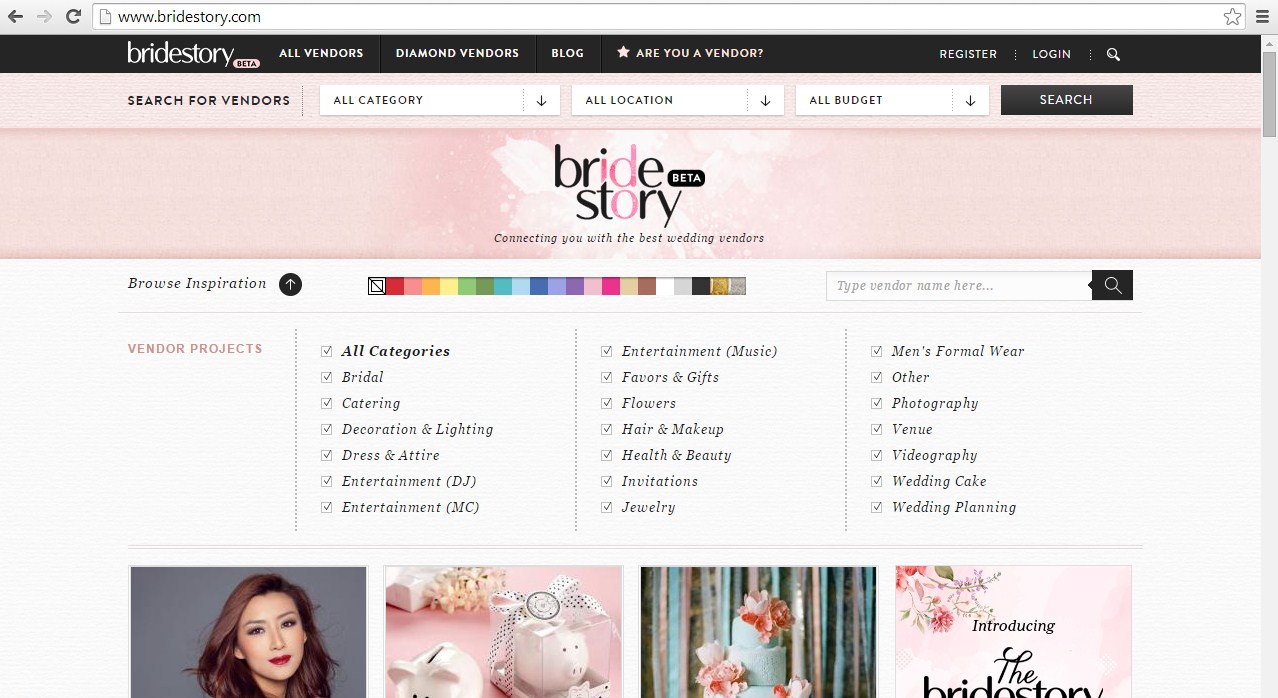1278x698 pixels.
Task: Toggle the Invitations checkbox
Action: 607,481
